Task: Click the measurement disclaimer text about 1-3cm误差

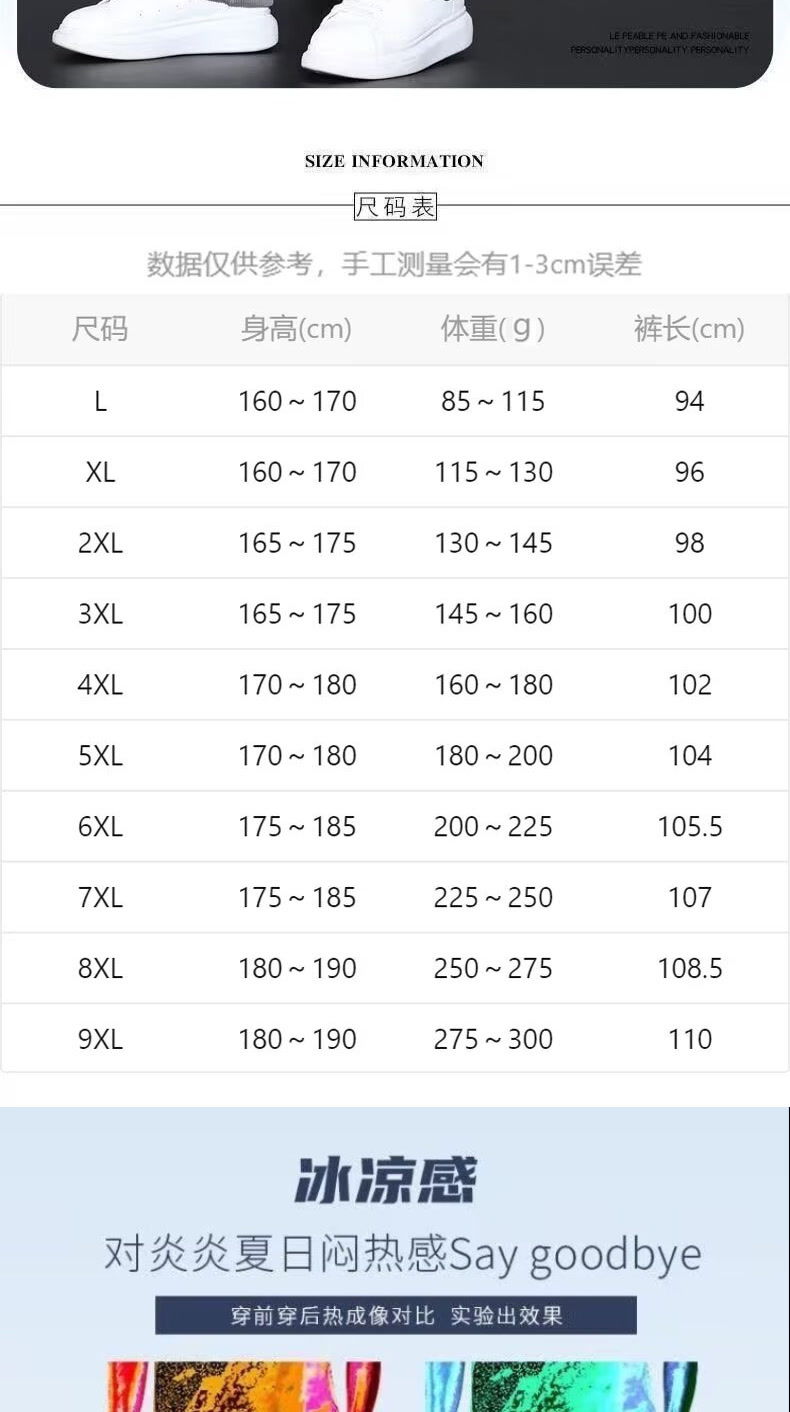Action: (394, 264)
